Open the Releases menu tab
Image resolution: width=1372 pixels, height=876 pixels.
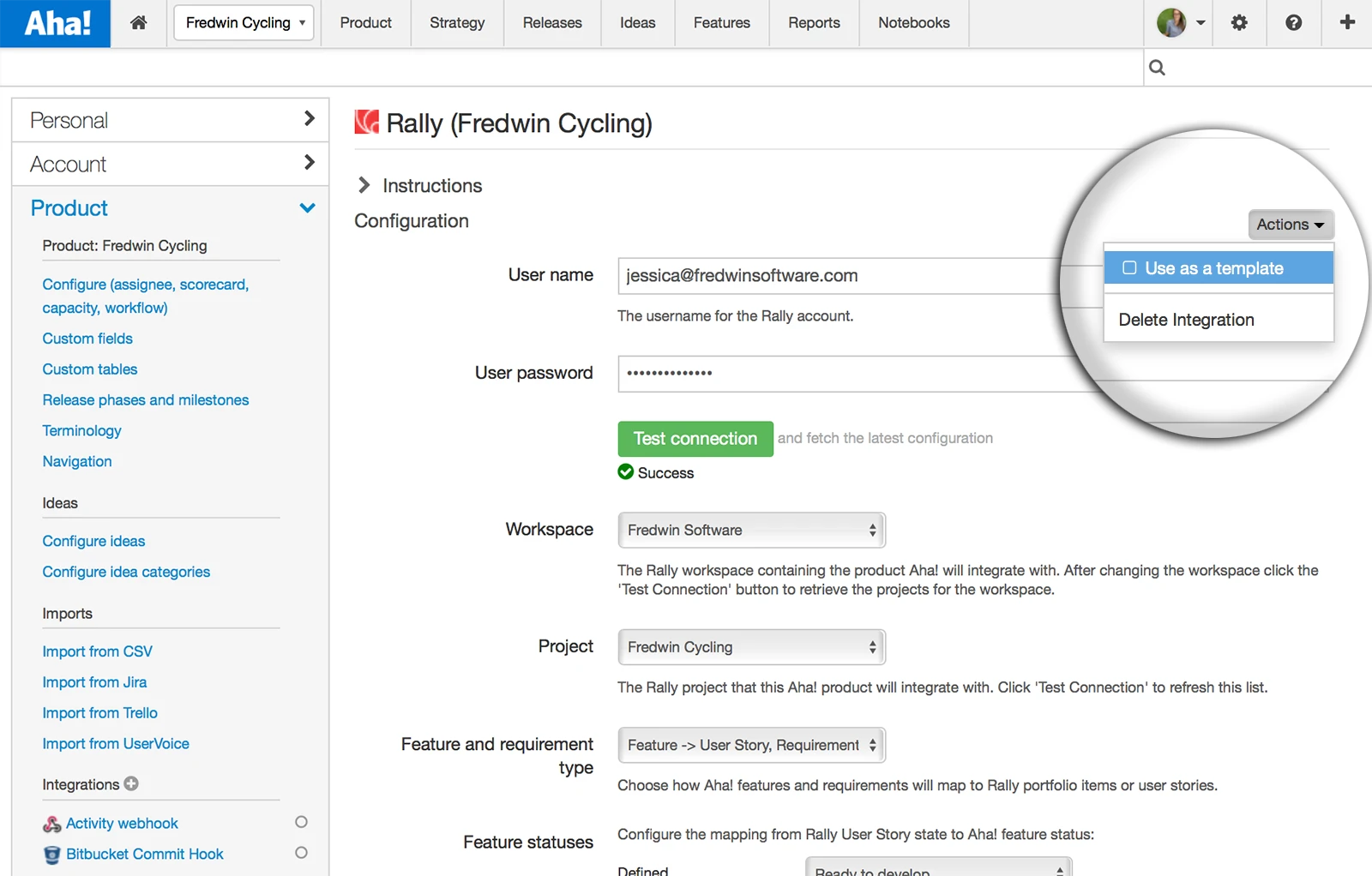tap(552, 23)
